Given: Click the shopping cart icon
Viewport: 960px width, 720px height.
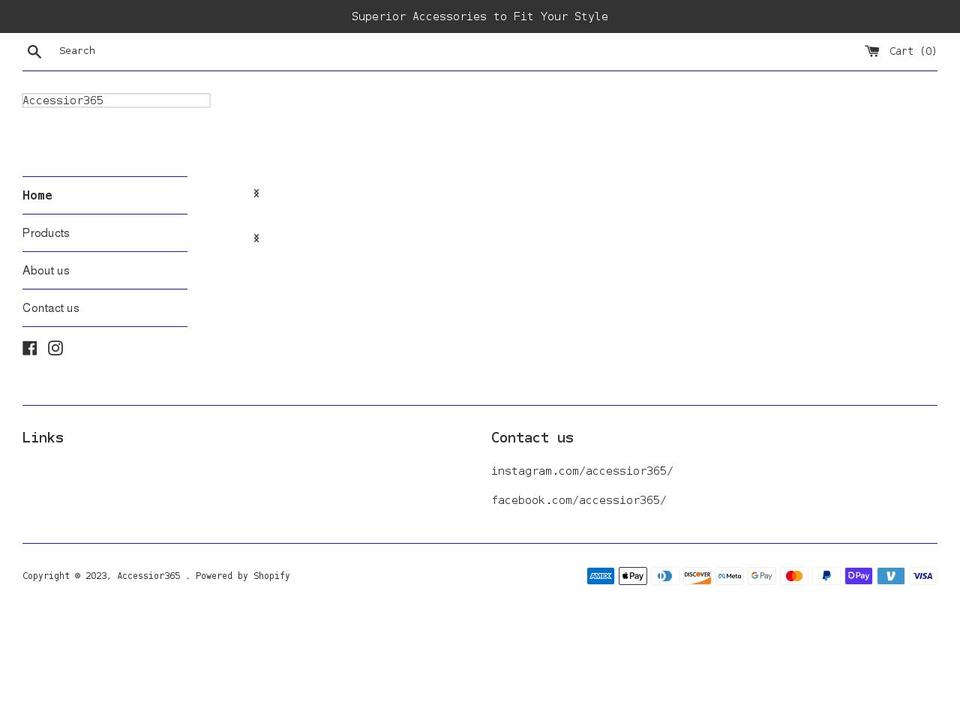Looking at the screenshot, I should tap(871, 50).
